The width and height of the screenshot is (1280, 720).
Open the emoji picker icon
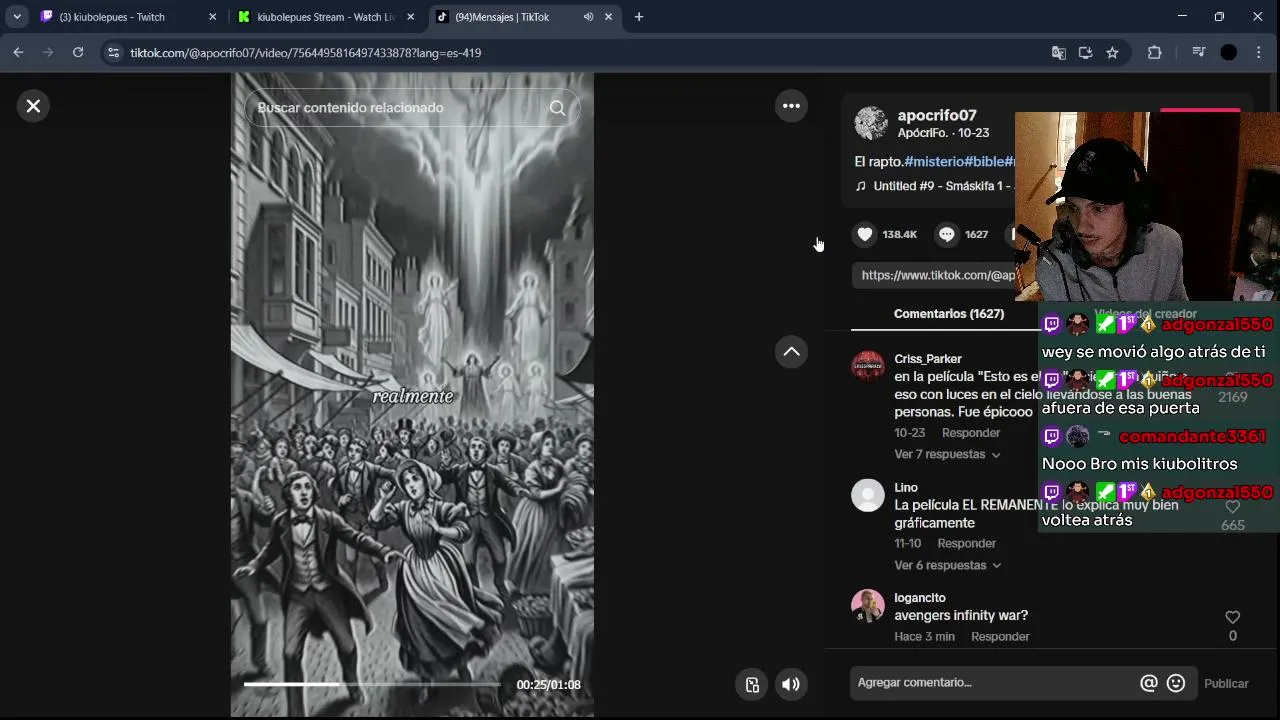(1176, 683)
